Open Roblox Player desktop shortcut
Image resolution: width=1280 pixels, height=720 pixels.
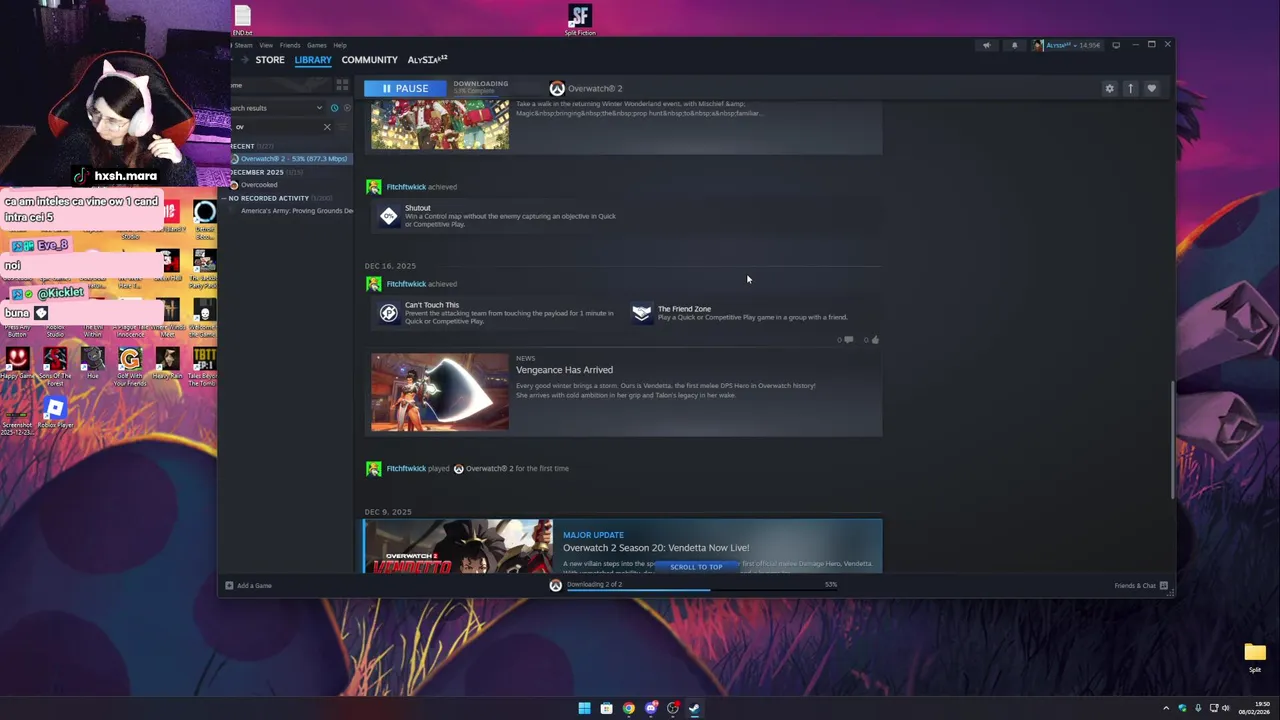(x=55, y=413)
